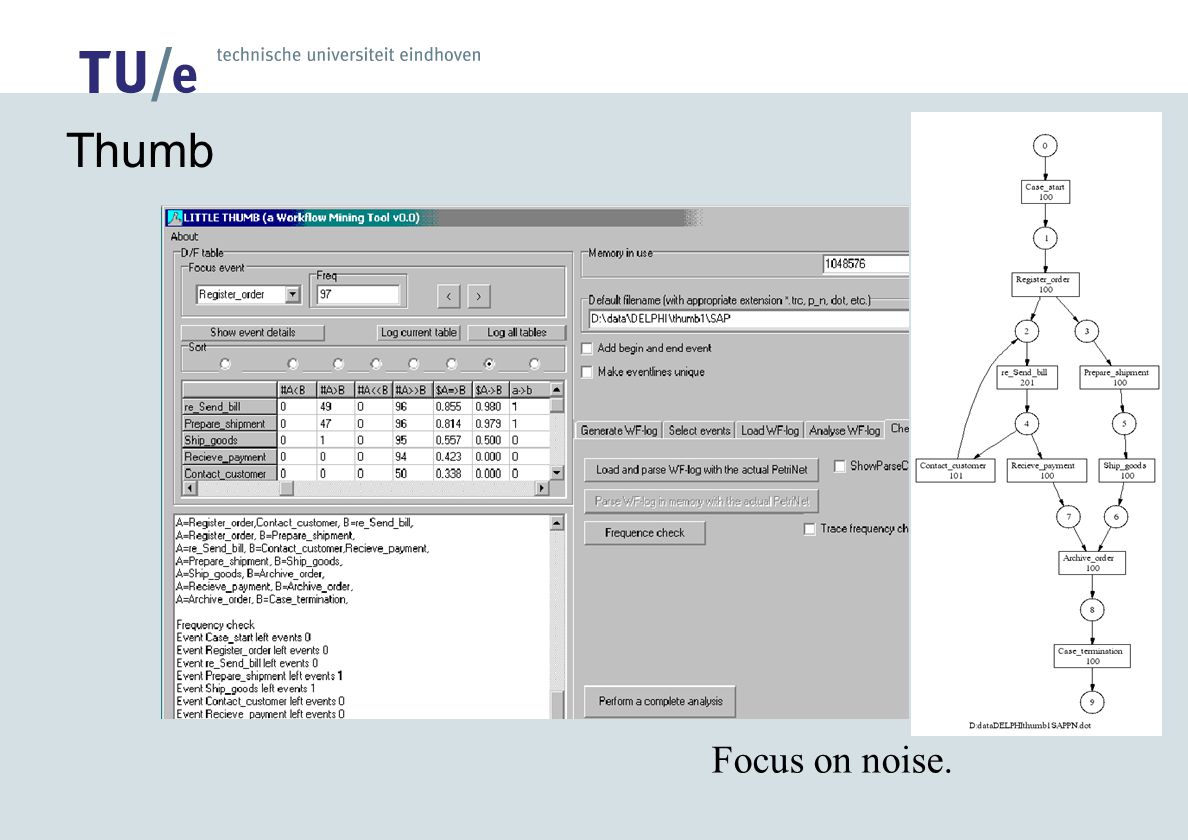Viewport: 1188px width, 840px height.
Task: Click the Little Thumb title bar icon
Action: (x=175, y=218)
